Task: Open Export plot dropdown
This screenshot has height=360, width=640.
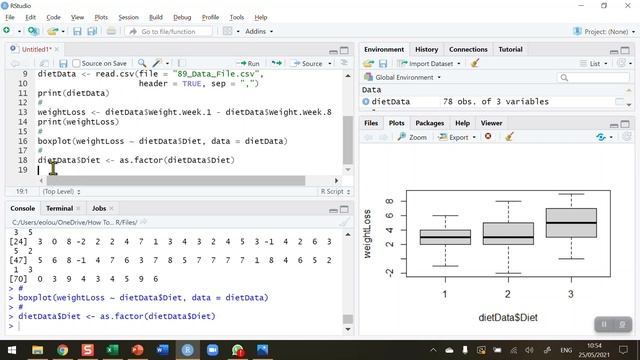Action: click(x=456, y=137)
